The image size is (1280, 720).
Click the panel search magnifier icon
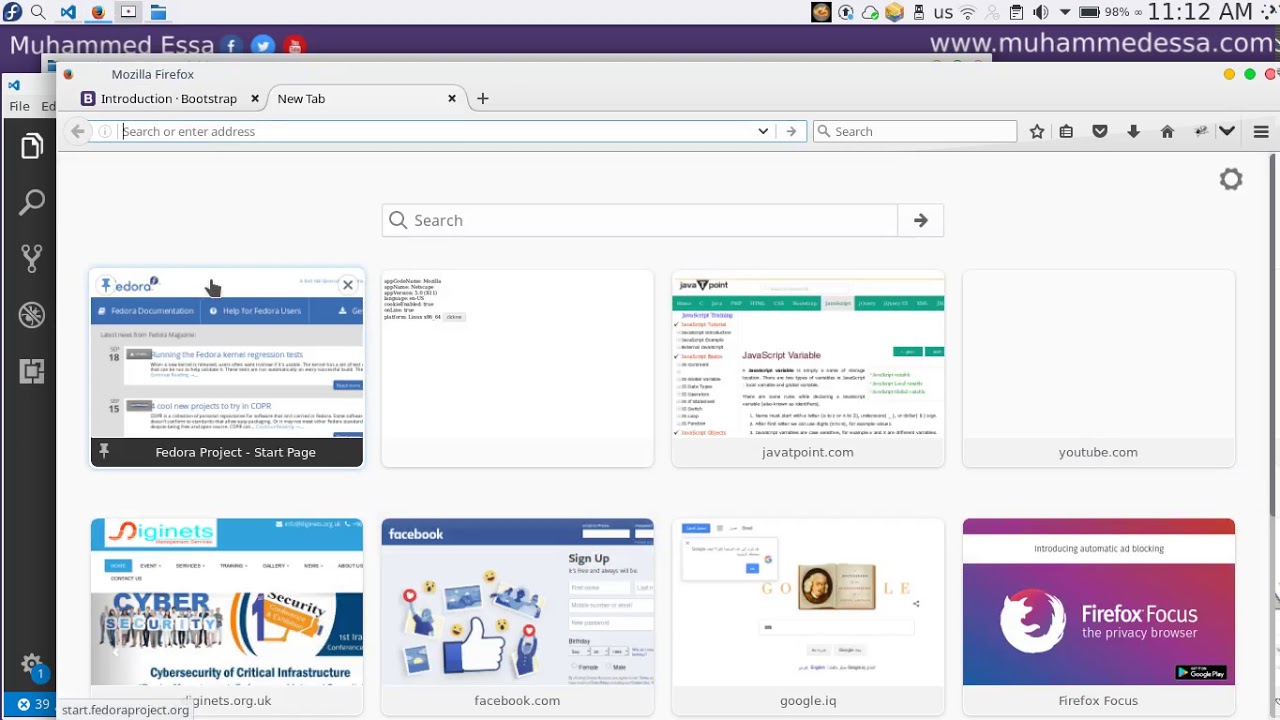38,12
